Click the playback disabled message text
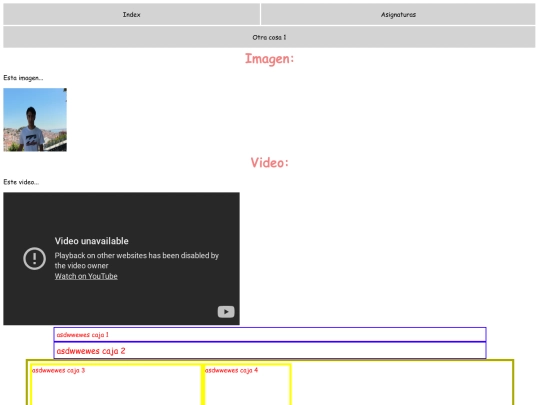Screen dimensions: 540x405 [x=137, y=260]
